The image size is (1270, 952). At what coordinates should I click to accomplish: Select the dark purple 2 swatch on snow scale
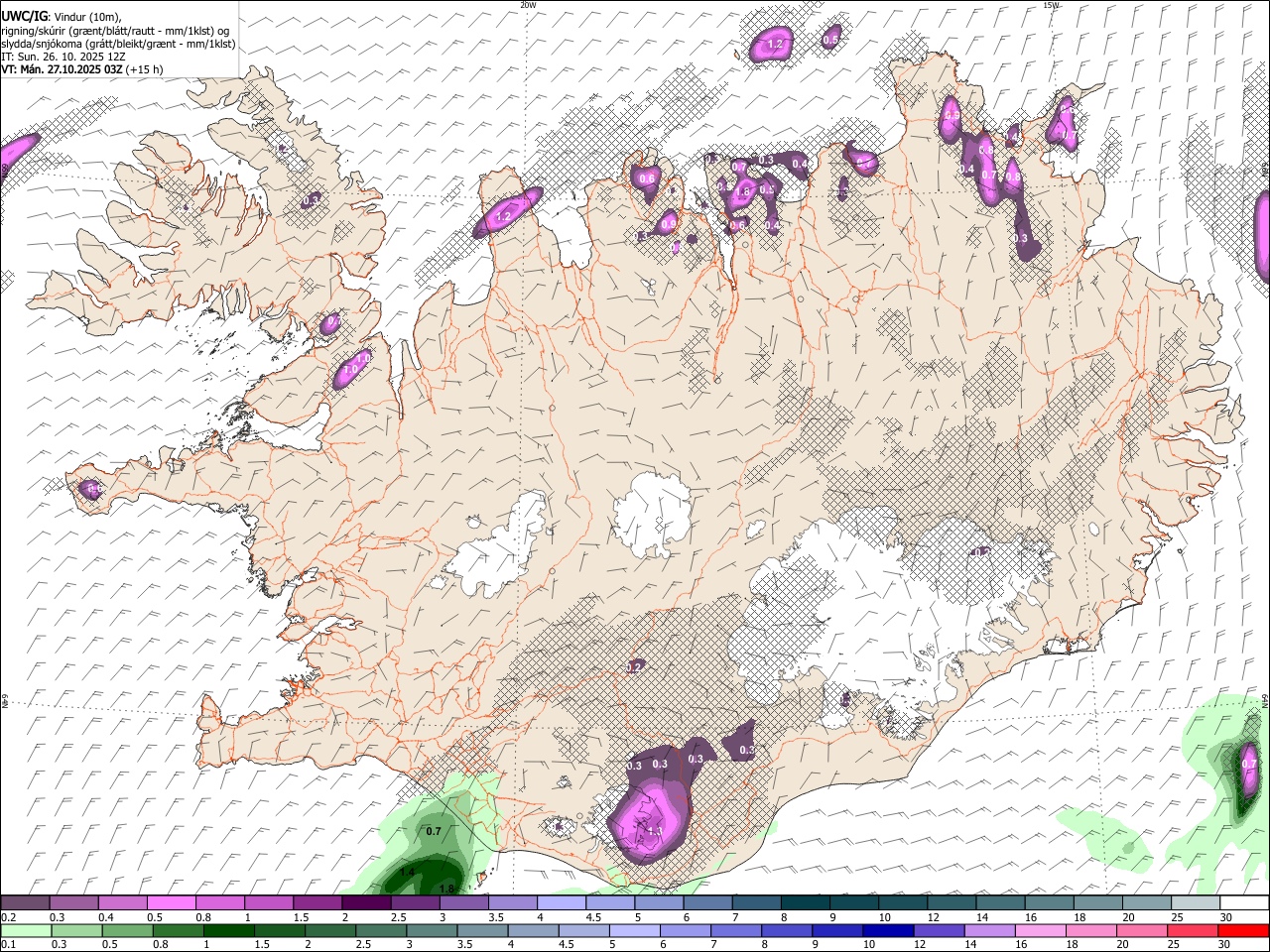click(366, 903)
